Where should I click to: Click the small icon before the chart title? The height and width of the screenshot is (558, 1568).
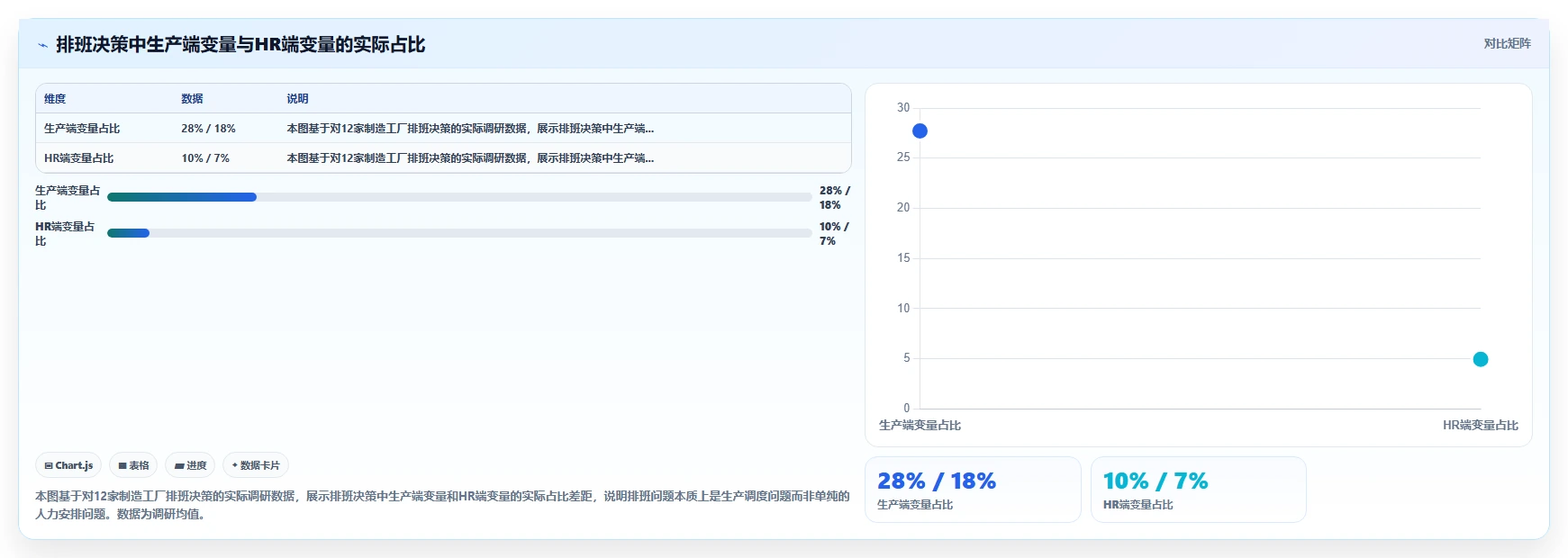coord(42,45)
